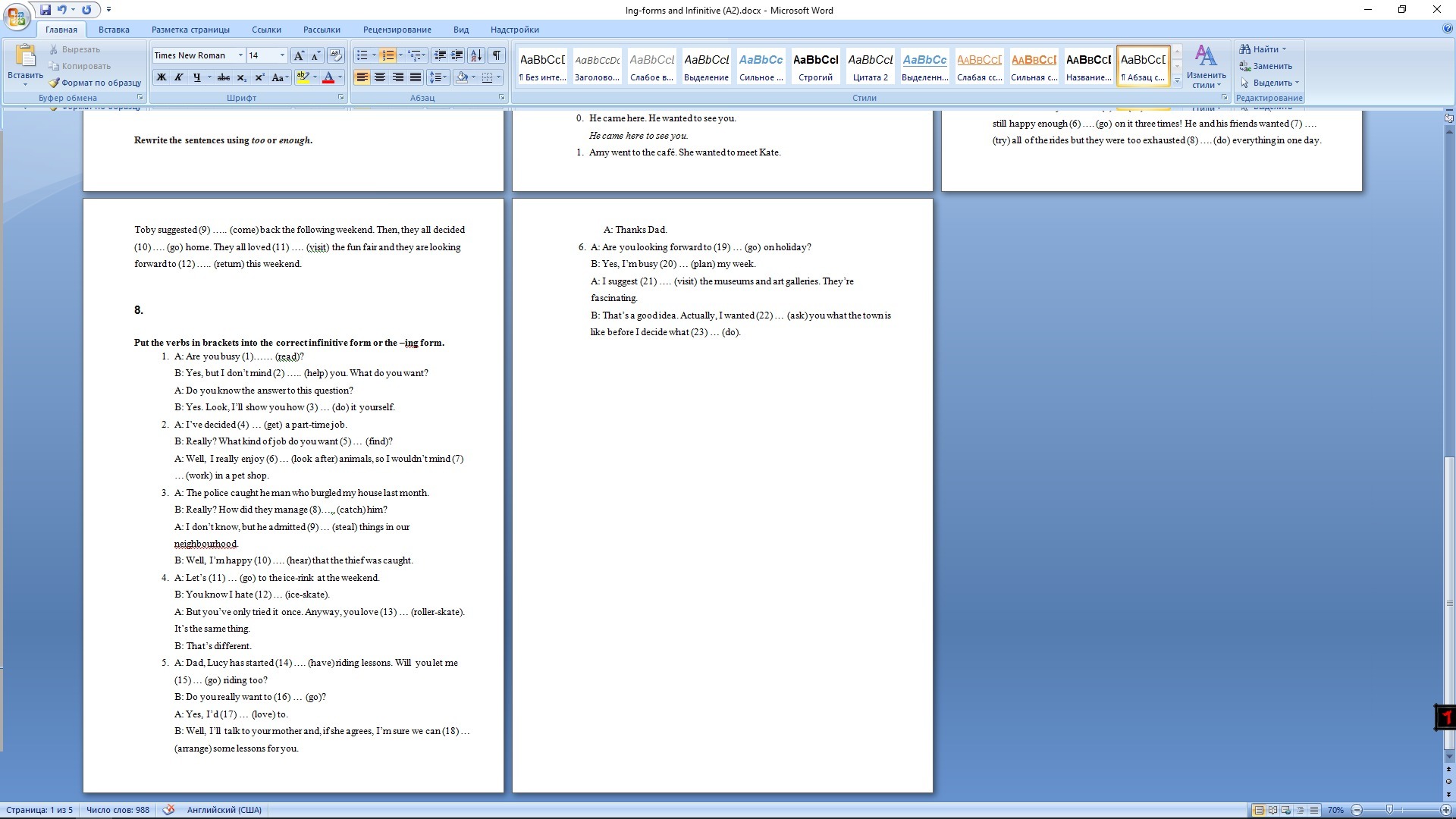The height and width of the screenshot is (819, 1456).
Task: Toggle bold (Ж) formatting
Action: pyautogui.click(x=161, y=77)
